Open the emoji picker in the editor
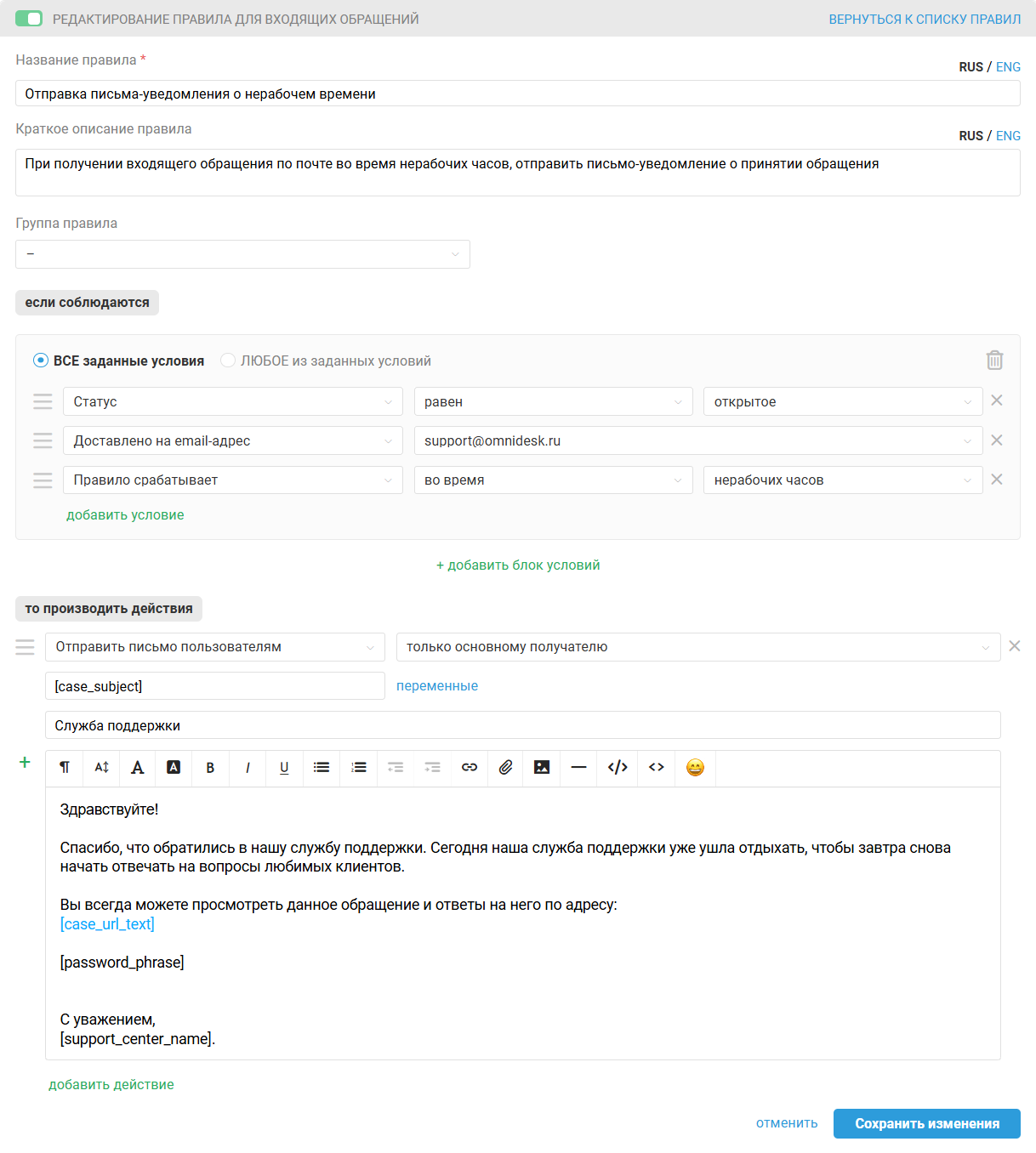The image size is (1036, 1153). coord(695,768)
